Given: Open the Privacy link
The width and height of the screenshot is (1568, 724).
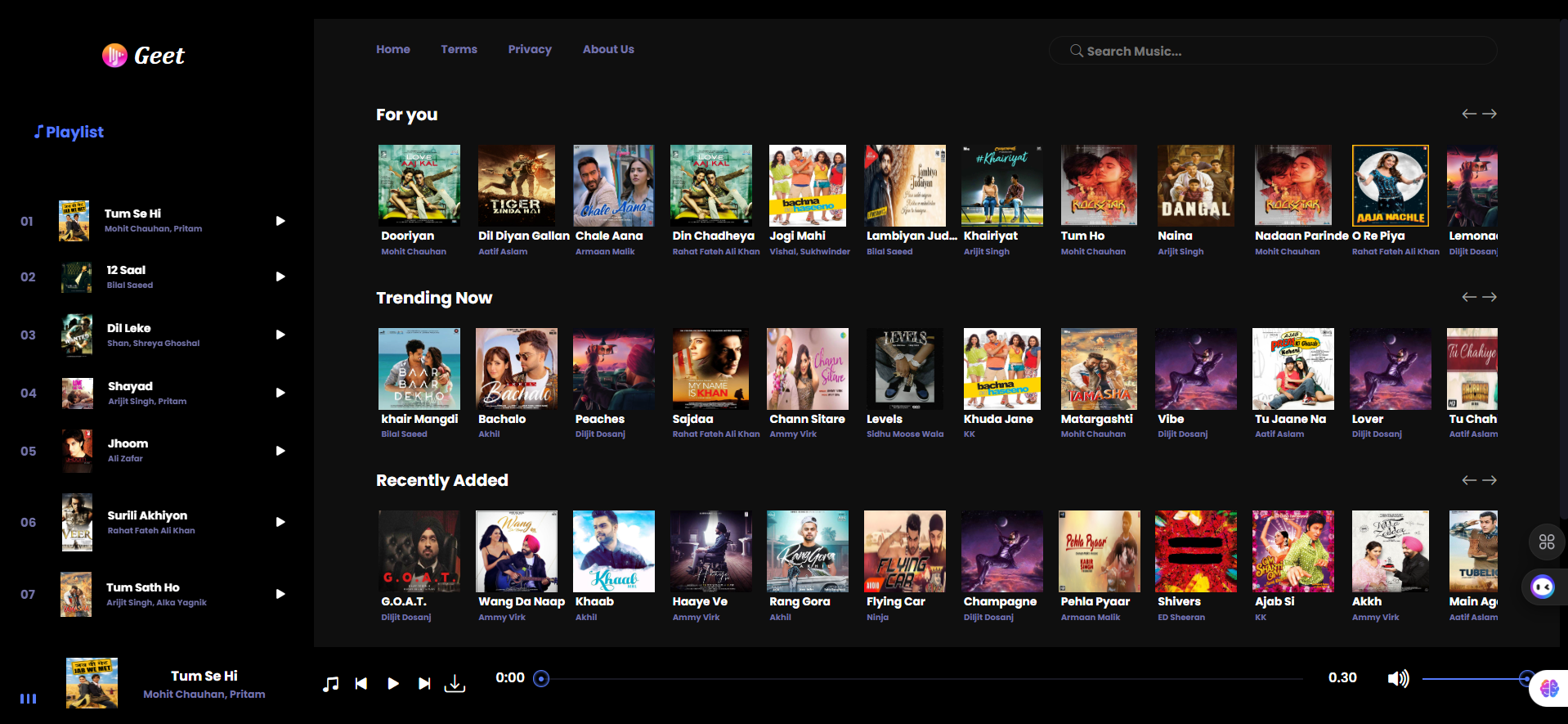Looking at the screenshot, I should 530,49.
